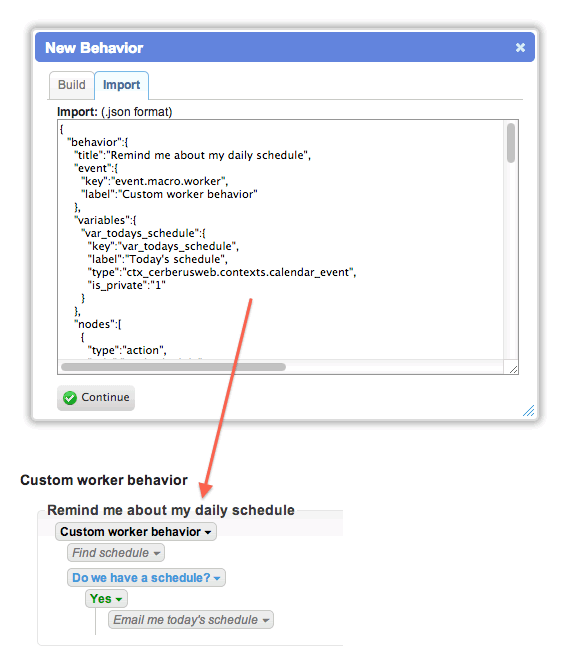The height and width of the screenshot is (665, 568).
Task: Expand the Yes outcome dropdown
Action: 106,599
